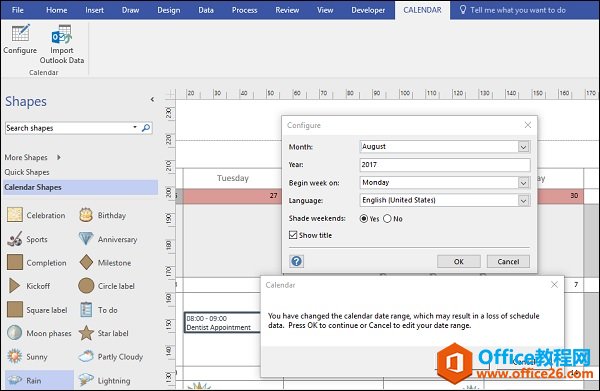Open the File tab
Screen dimensions: 600x391
click(18, 10)
